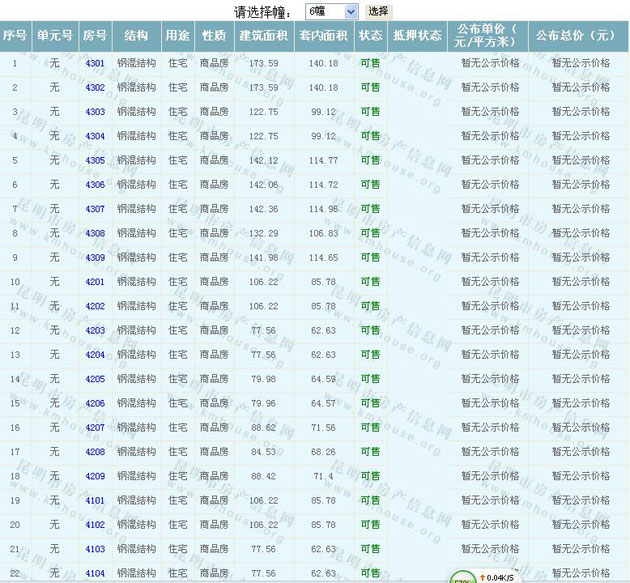Open room 4206 link

(x=95, y=403)
